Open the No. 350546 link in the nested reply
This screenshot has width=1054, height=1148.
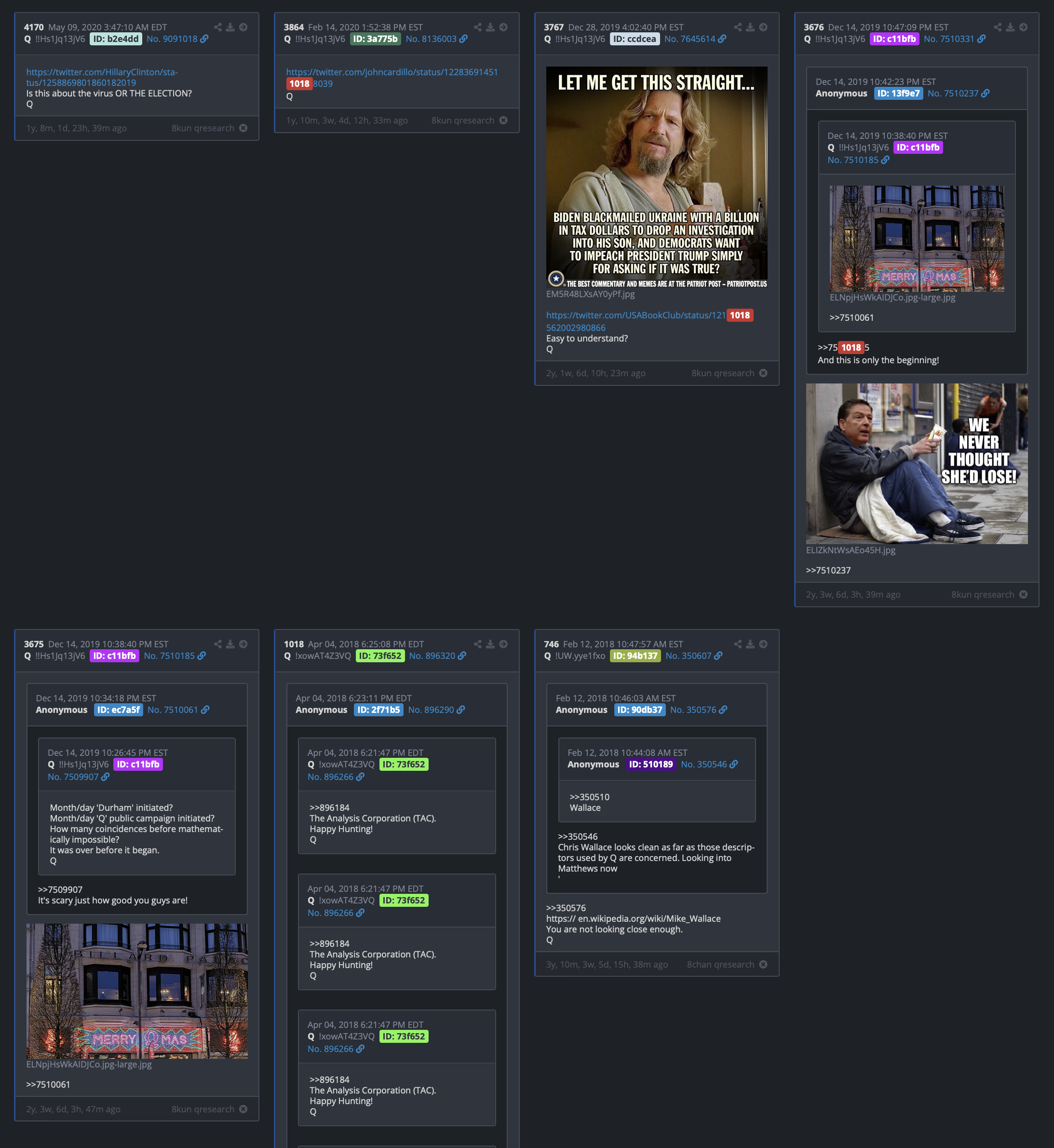coord(704,764)
